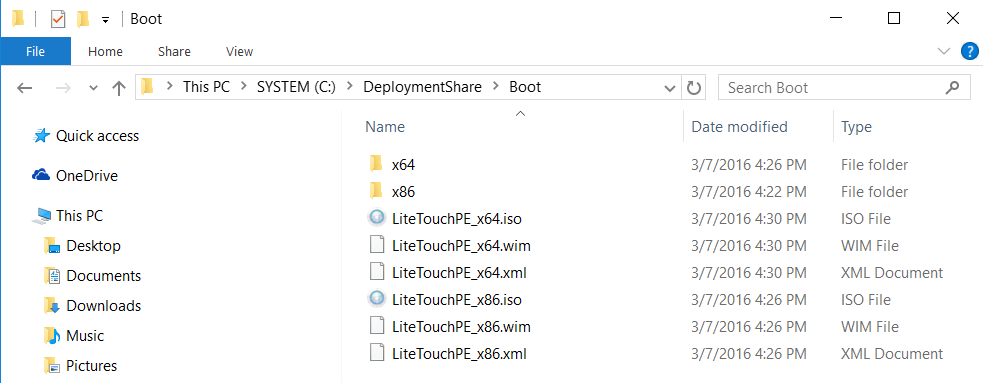Select Downloads in the navigation pane
The image size is (983, 383).
(x=103, y=306)
